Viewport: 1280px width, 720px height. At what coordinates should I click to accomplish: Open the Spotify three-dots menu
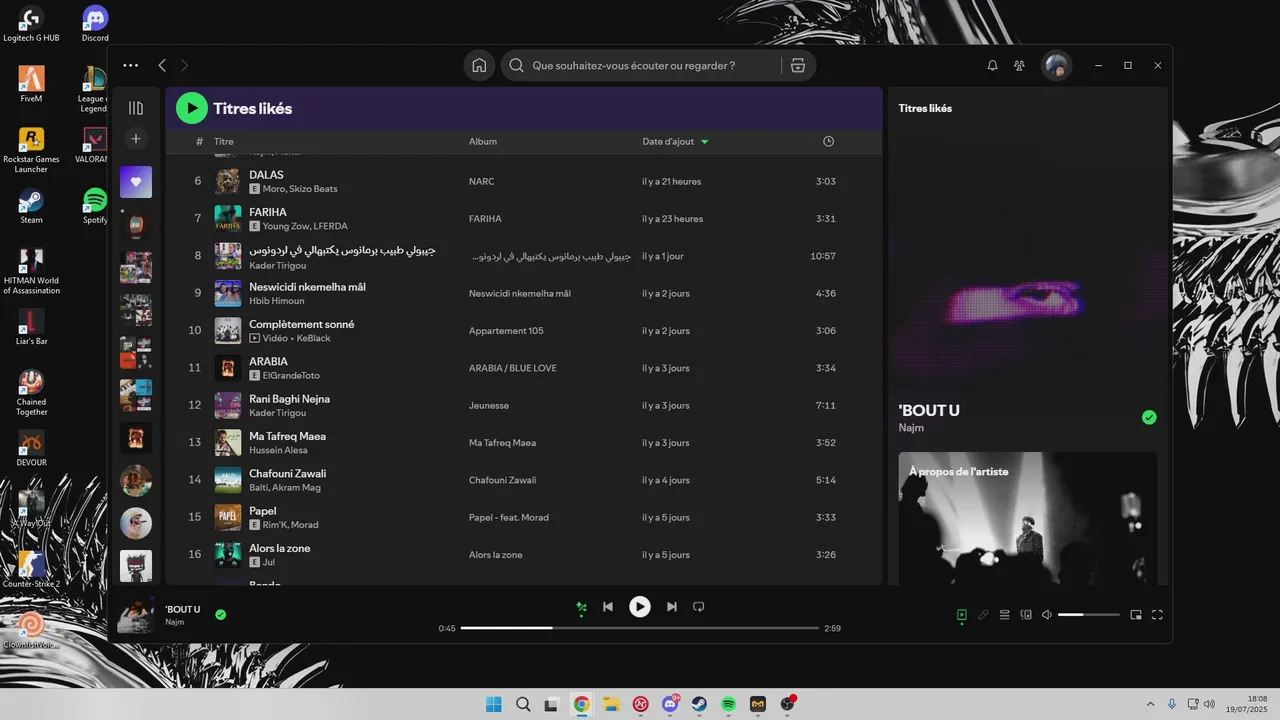pos(131,65)
